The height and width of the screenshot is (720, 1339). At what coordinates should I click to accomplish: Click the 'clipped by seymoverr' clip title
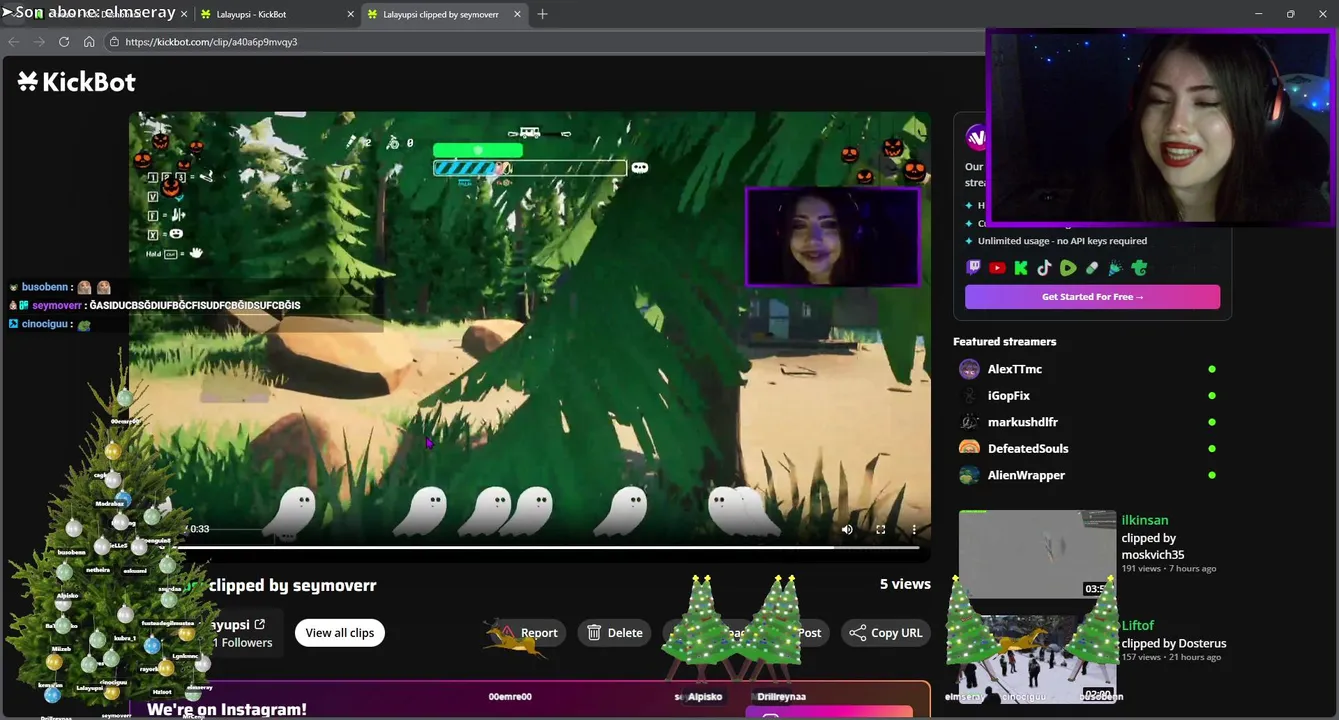[x=292, y=586]
